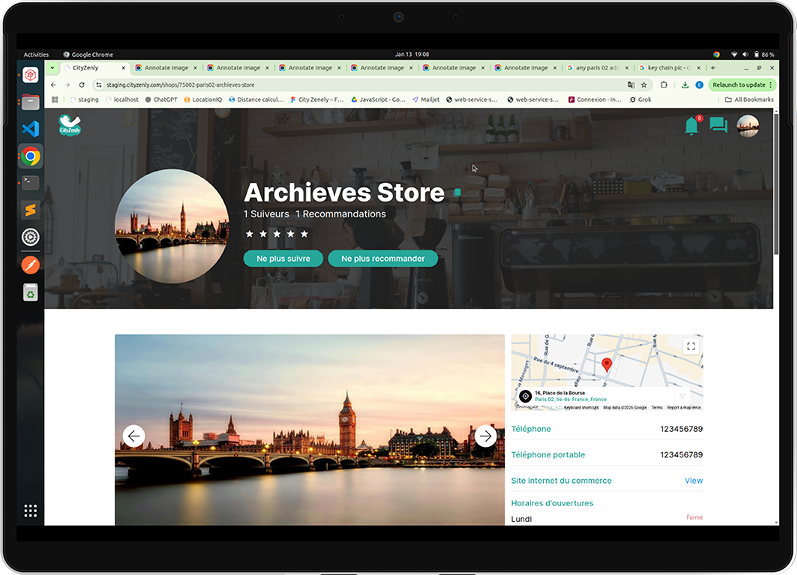Click the round store profile photo
This screenshot has height=575, width=797.
point(171,226)
